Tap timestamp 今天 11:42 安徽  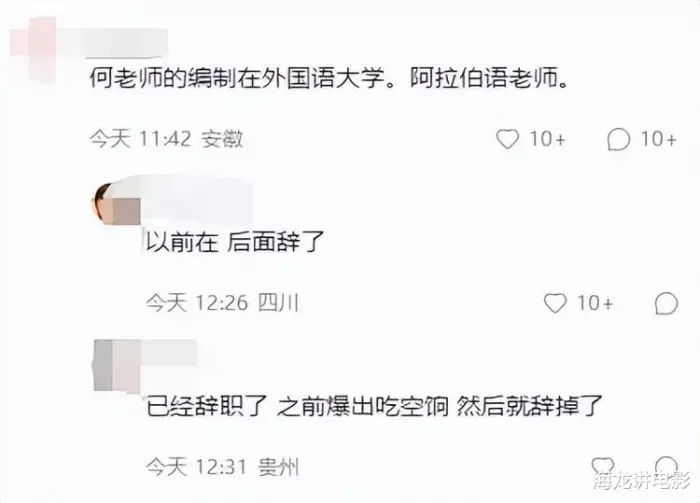[x=167, y=139]
